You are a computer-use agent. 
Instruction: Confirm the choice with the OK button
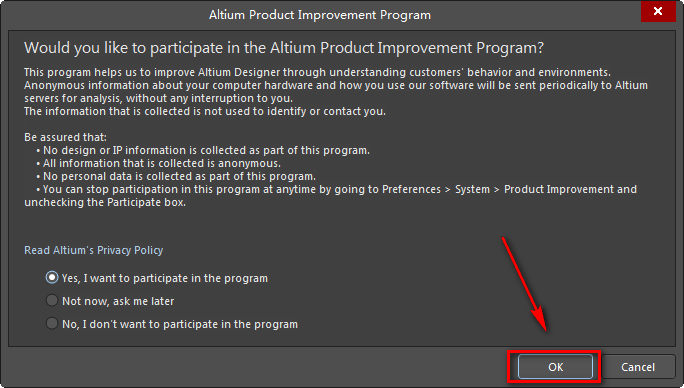click(555, 367)
